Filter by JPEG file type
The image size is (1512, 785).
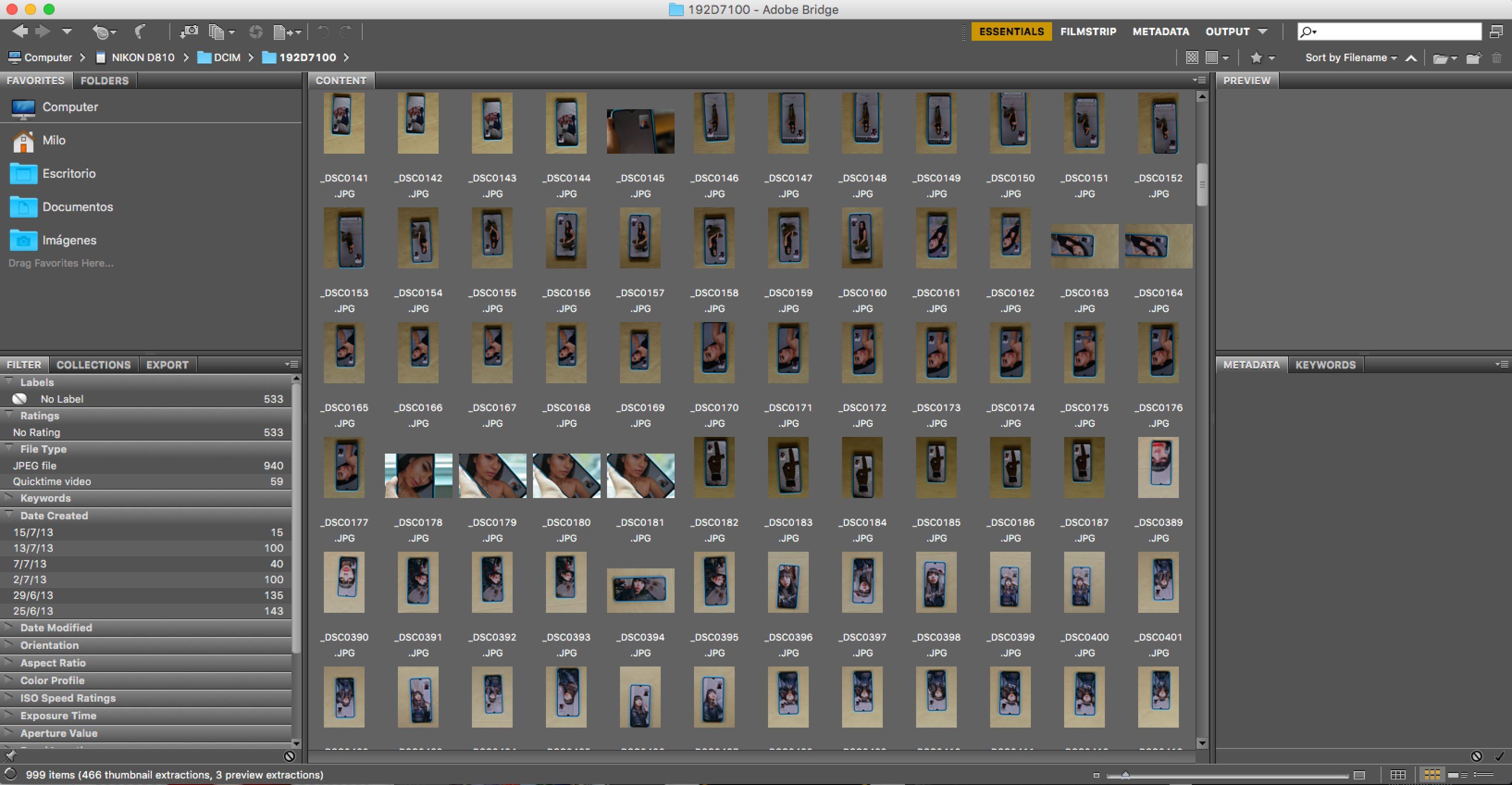[35, 466]
